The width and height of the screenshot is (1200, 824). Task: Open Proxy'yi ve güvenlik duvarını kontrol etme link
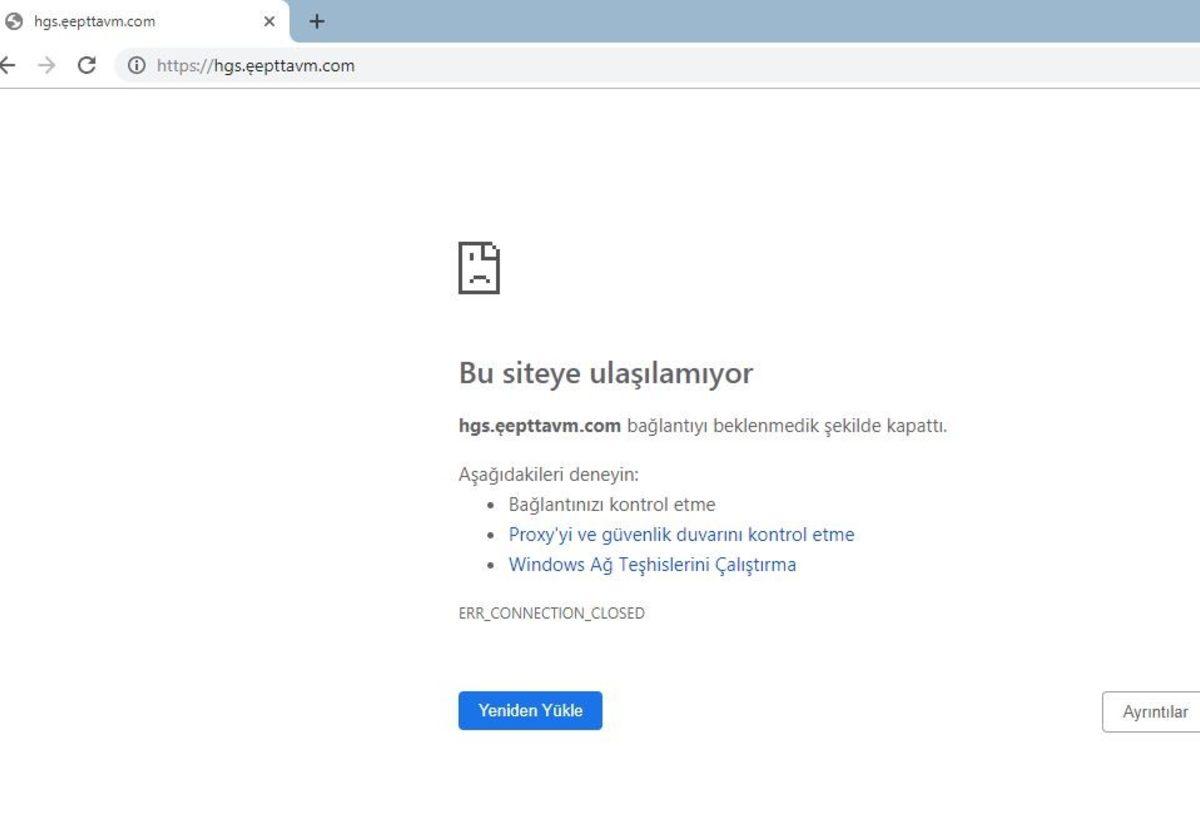pos(681,535)
